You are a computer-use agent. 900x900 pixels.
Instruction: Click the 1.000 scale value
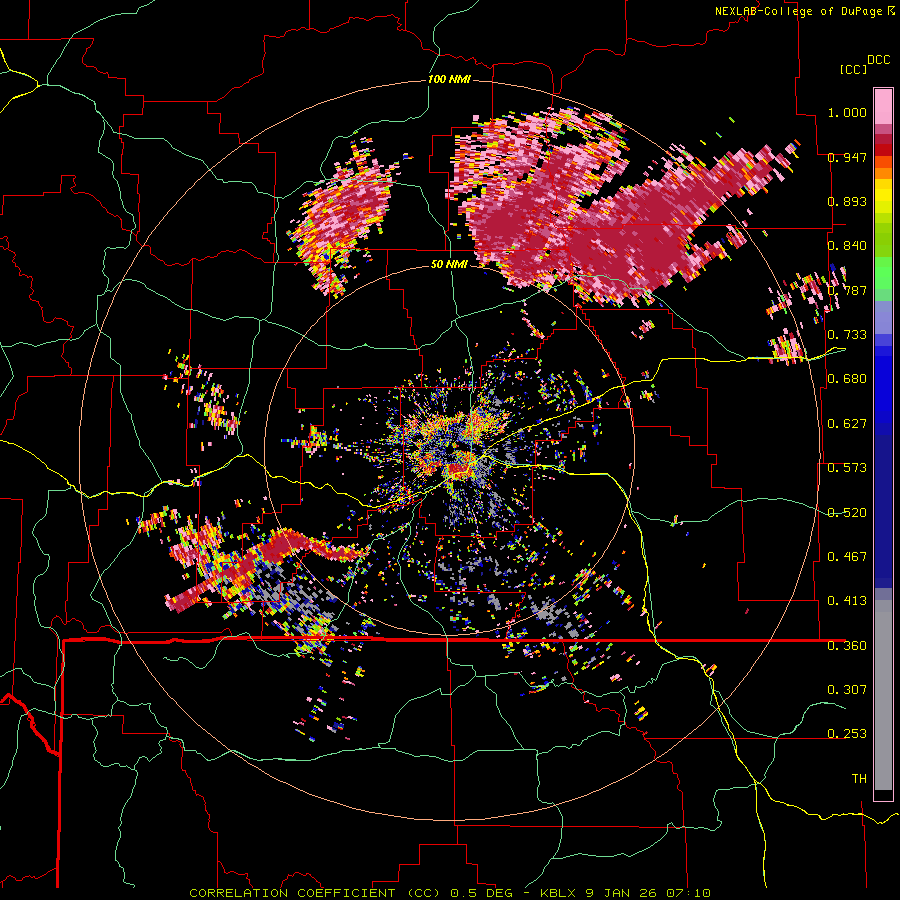pos(847,112)
